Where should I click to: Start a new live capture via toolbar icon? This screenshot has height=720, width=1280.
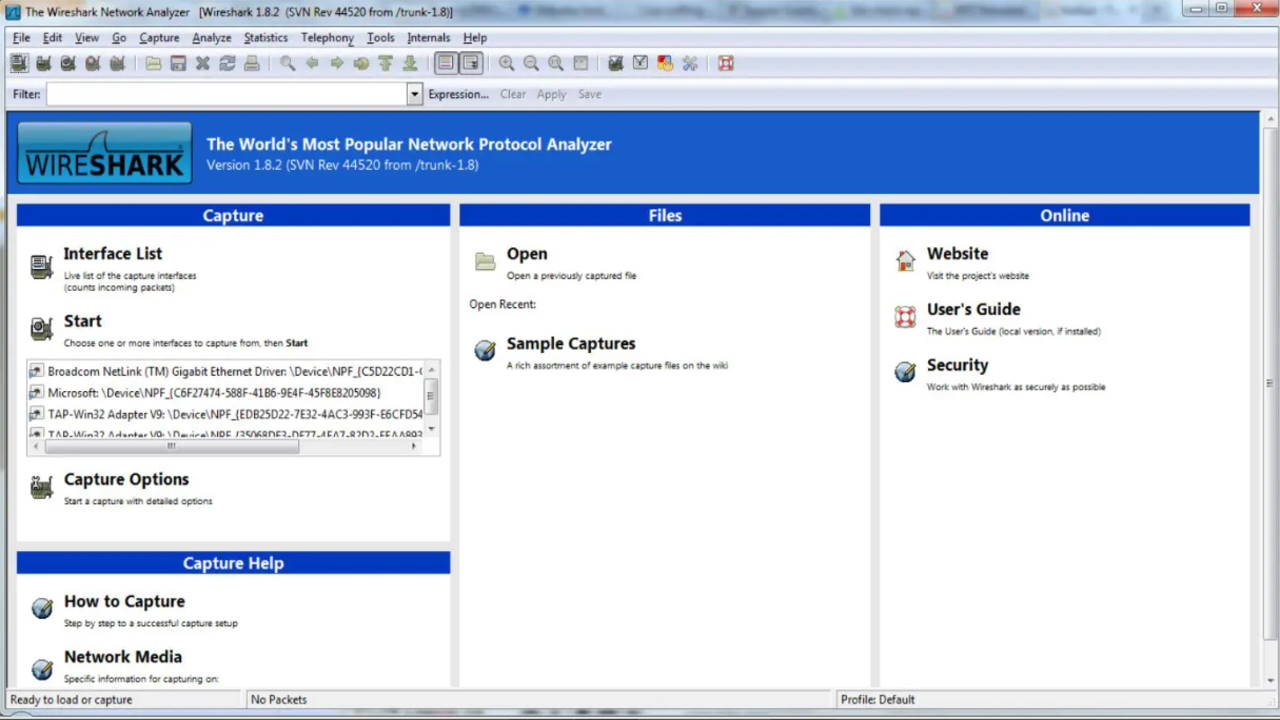tap(68, 63)
